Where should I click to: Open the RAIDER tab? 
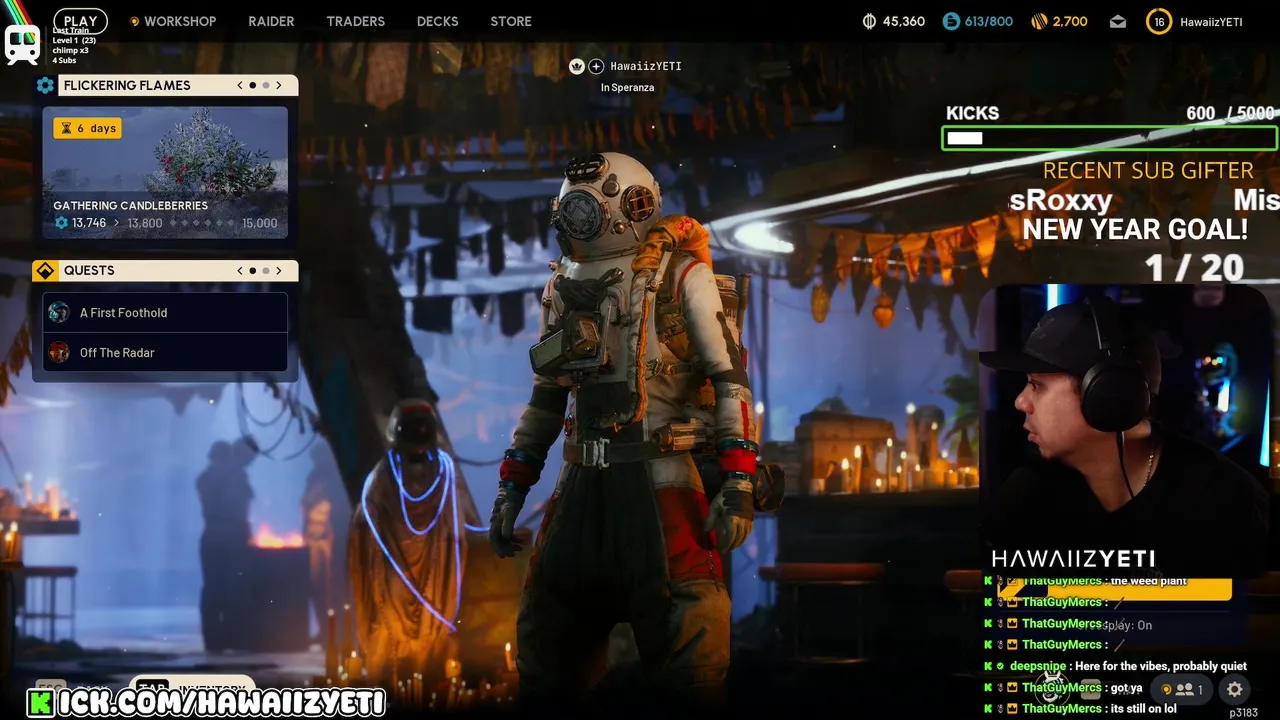click(x=271, y=21)
